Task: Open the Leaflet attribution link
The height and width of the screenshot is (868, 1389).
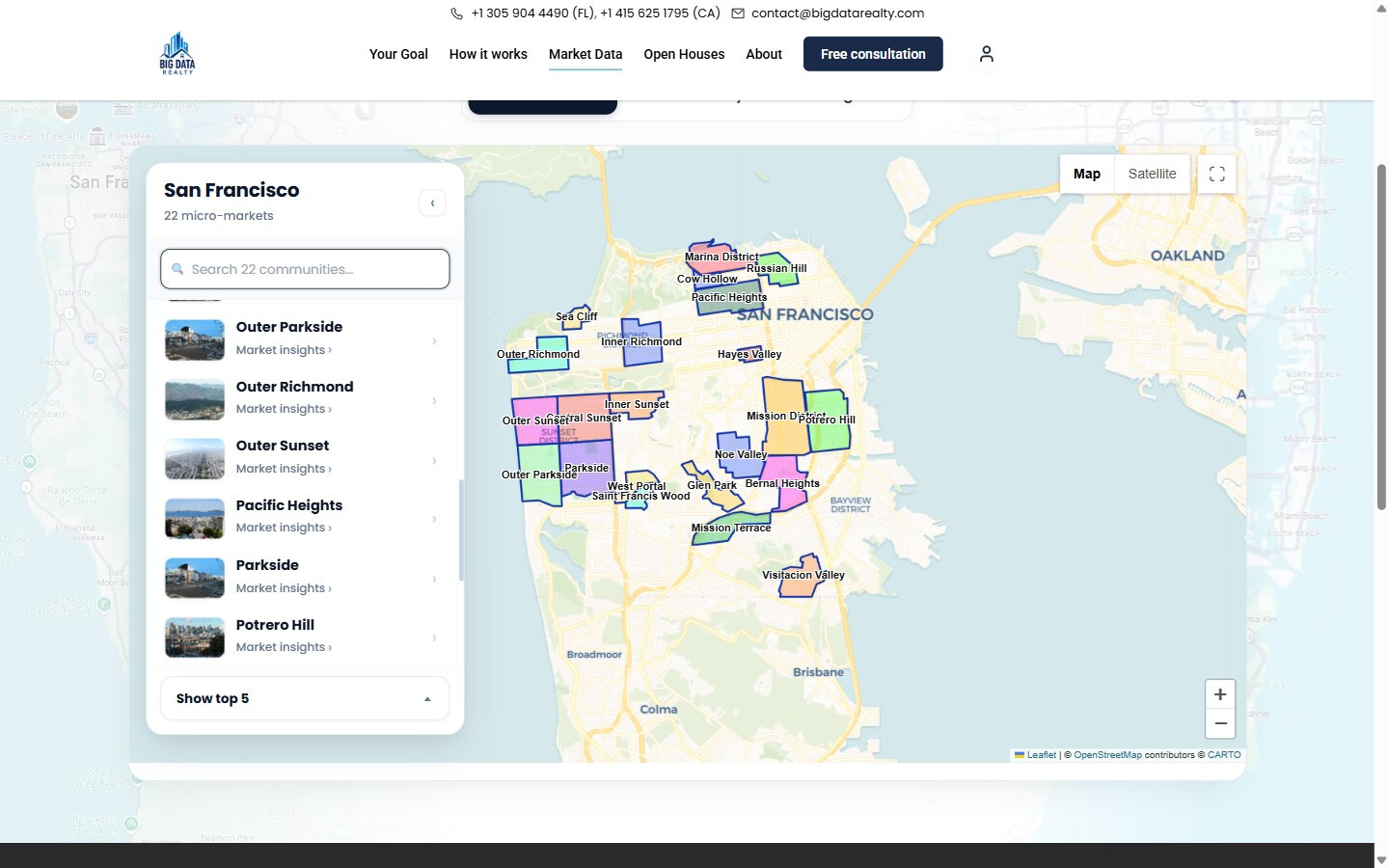Action: 1035,755
